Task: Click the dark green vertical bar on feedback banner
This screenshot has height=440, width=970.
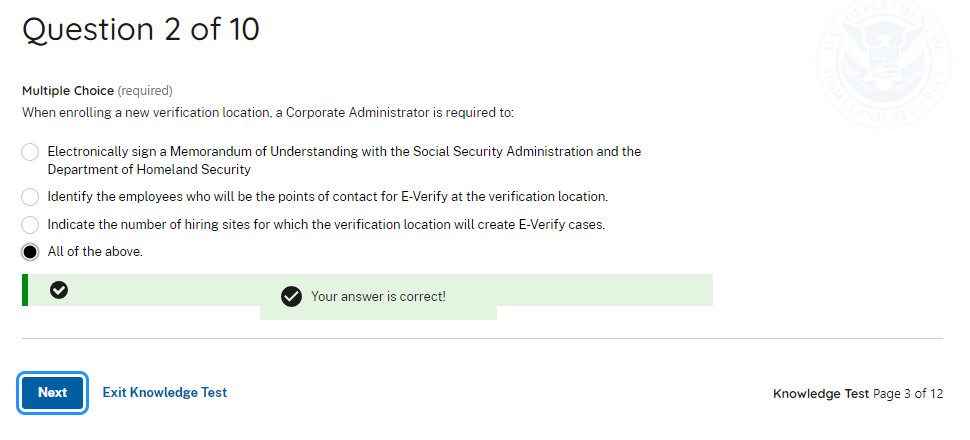Action: pos(25,290)
